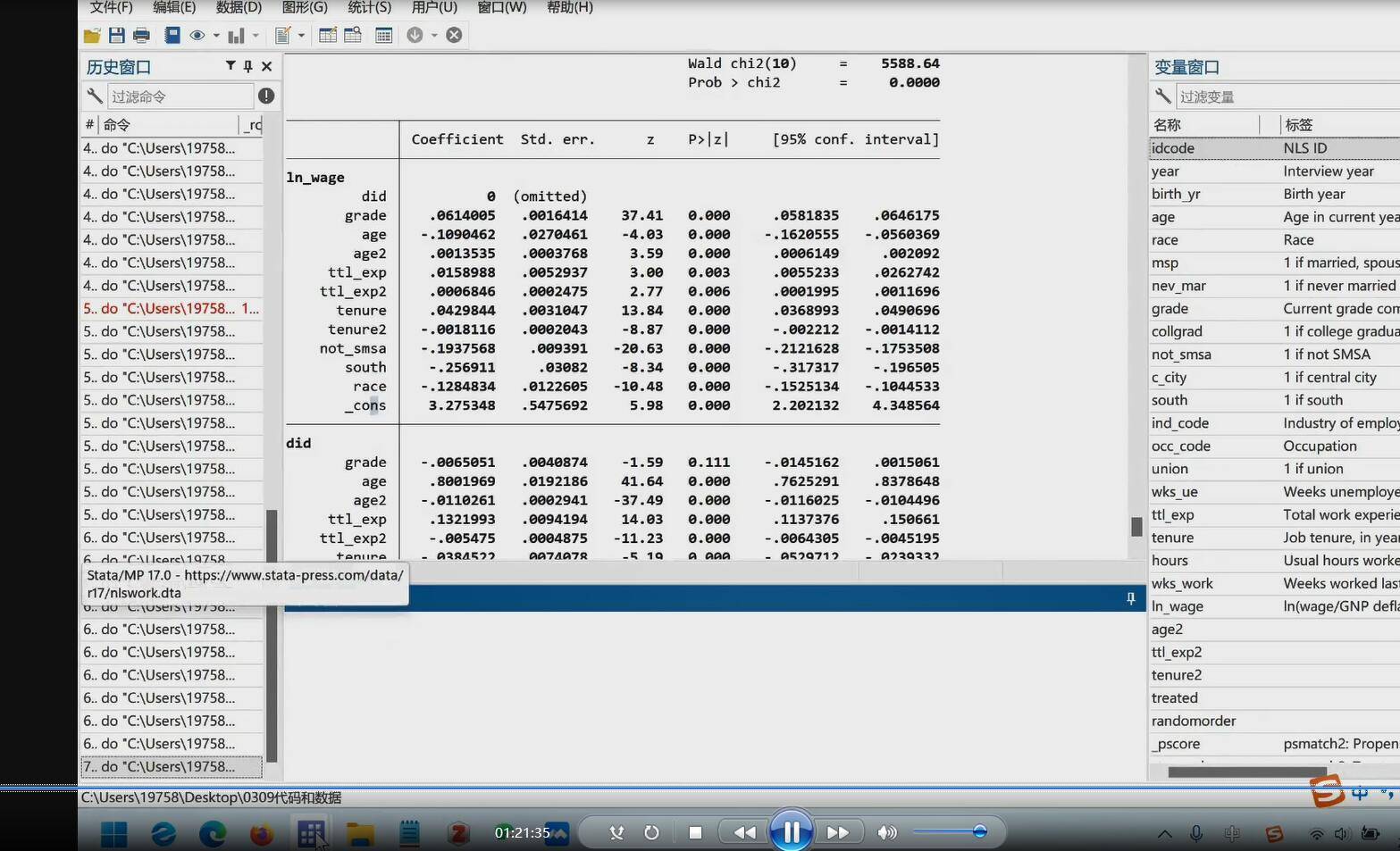Viewport: 1400px width, 851px height.
Task: Open Data Editor in edit mode
Action: point(328,36)
